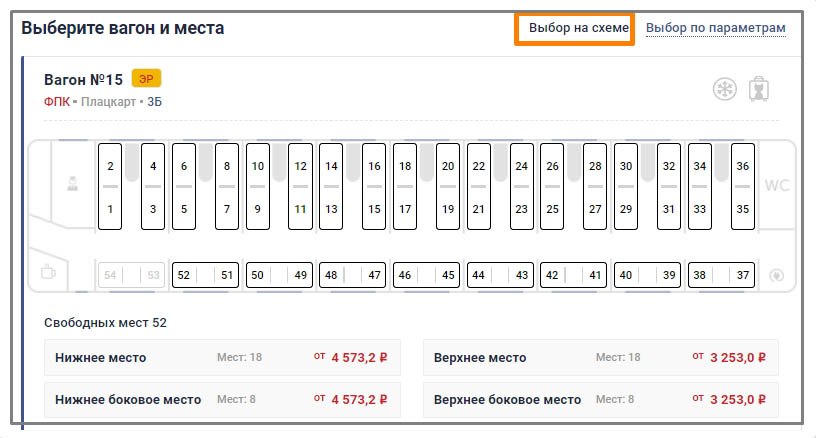816x438 pixels.
Task: Click the conductor compartment icon
Action: pos(72,183)
